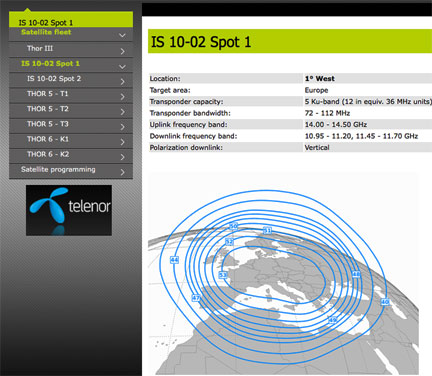Click the arrow icon beside THOR 6 - K1
The height and width of the screenshot is (376, 432).
coord(122,142)
